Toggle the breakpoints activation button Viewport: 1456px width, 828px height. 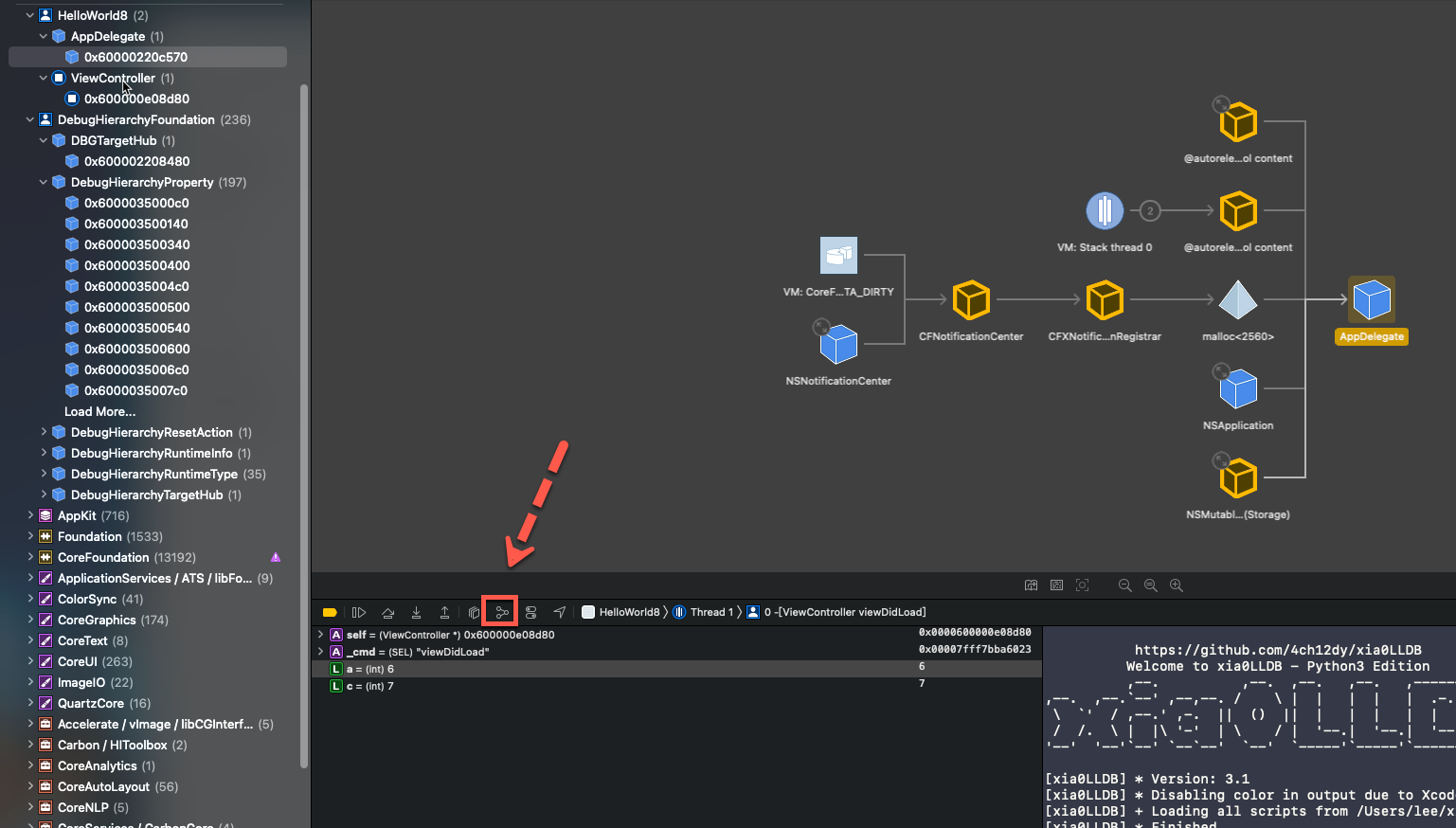pyautogui.click(x=330, y=612)
